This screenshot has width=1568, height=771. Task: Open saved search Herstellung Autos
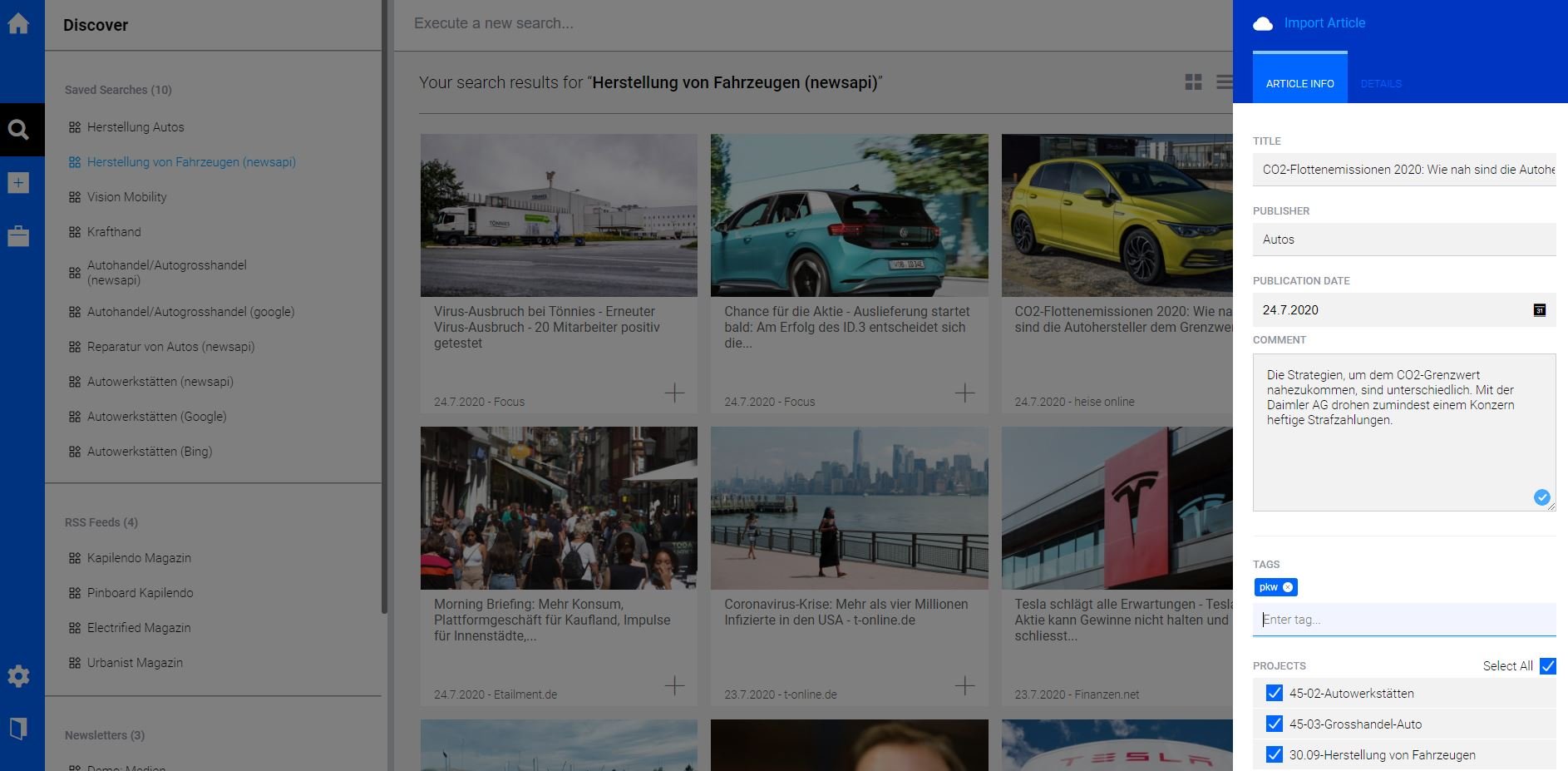click(136, 127)
